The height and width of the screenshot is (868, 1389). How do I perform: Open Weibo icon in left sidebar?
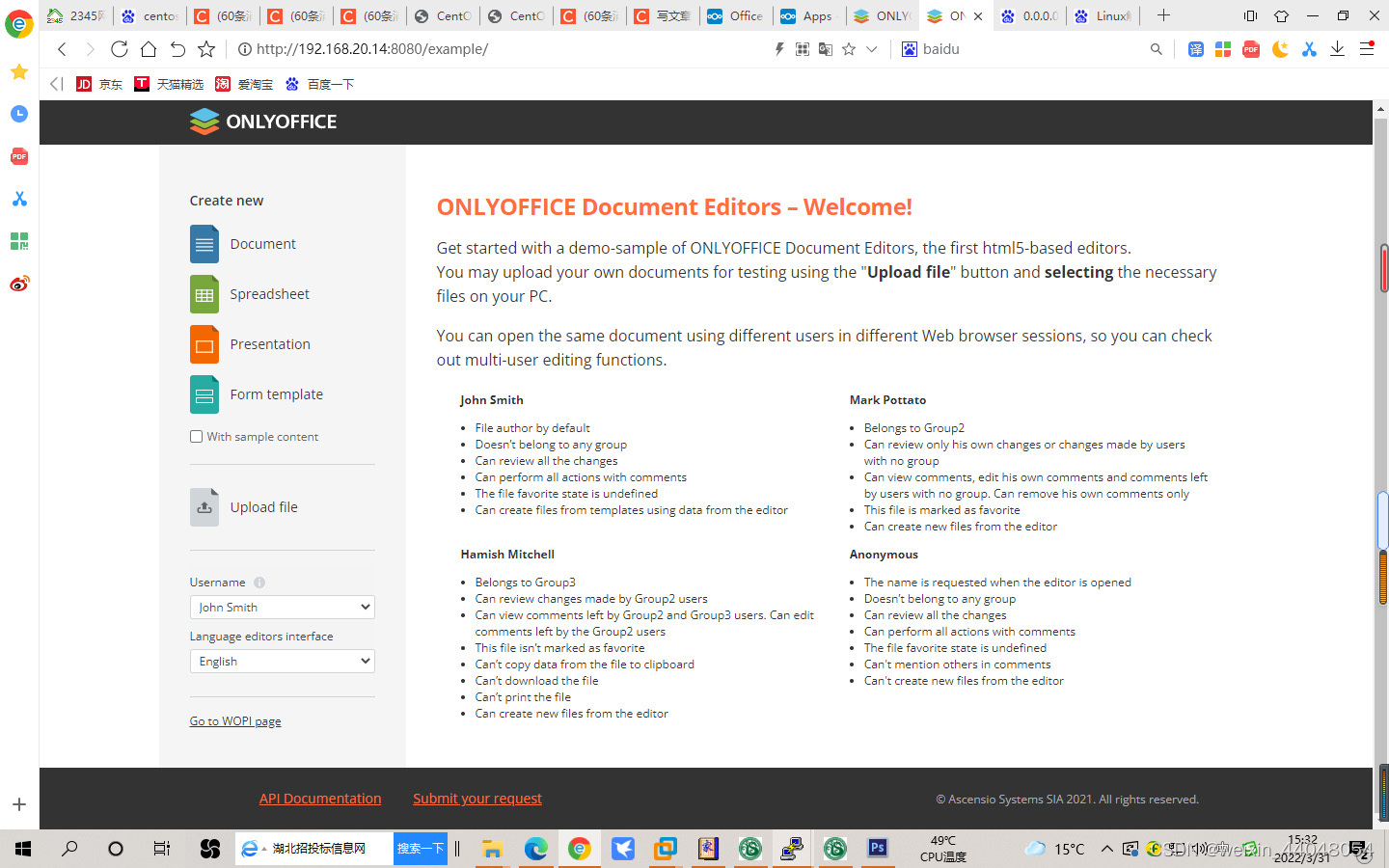point(19,284)
